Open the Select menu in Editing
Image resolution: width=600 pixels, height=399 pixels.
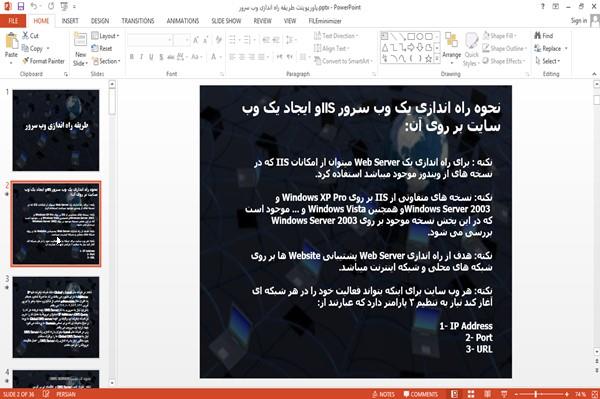pyautogui.click(x=548, y=61)
